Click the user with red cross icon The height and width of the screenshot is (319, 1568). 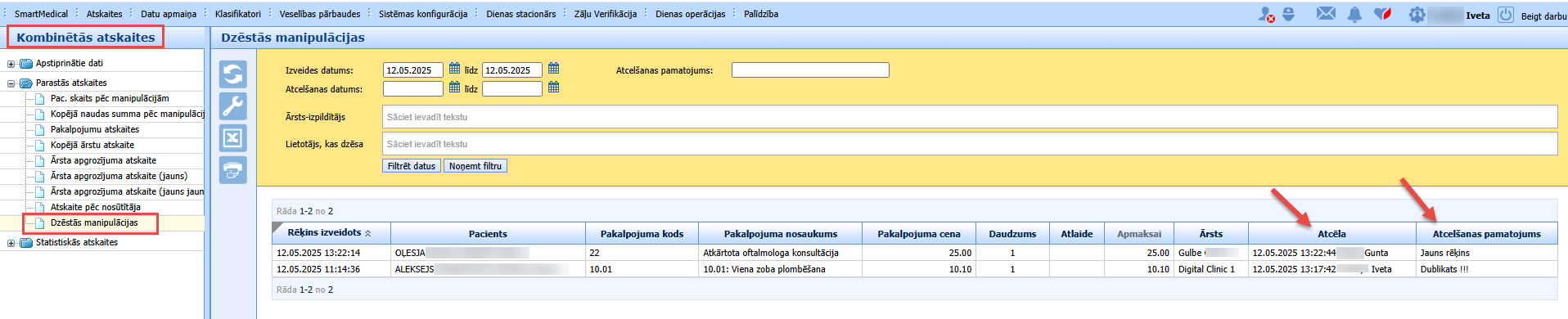point(1266,15)
